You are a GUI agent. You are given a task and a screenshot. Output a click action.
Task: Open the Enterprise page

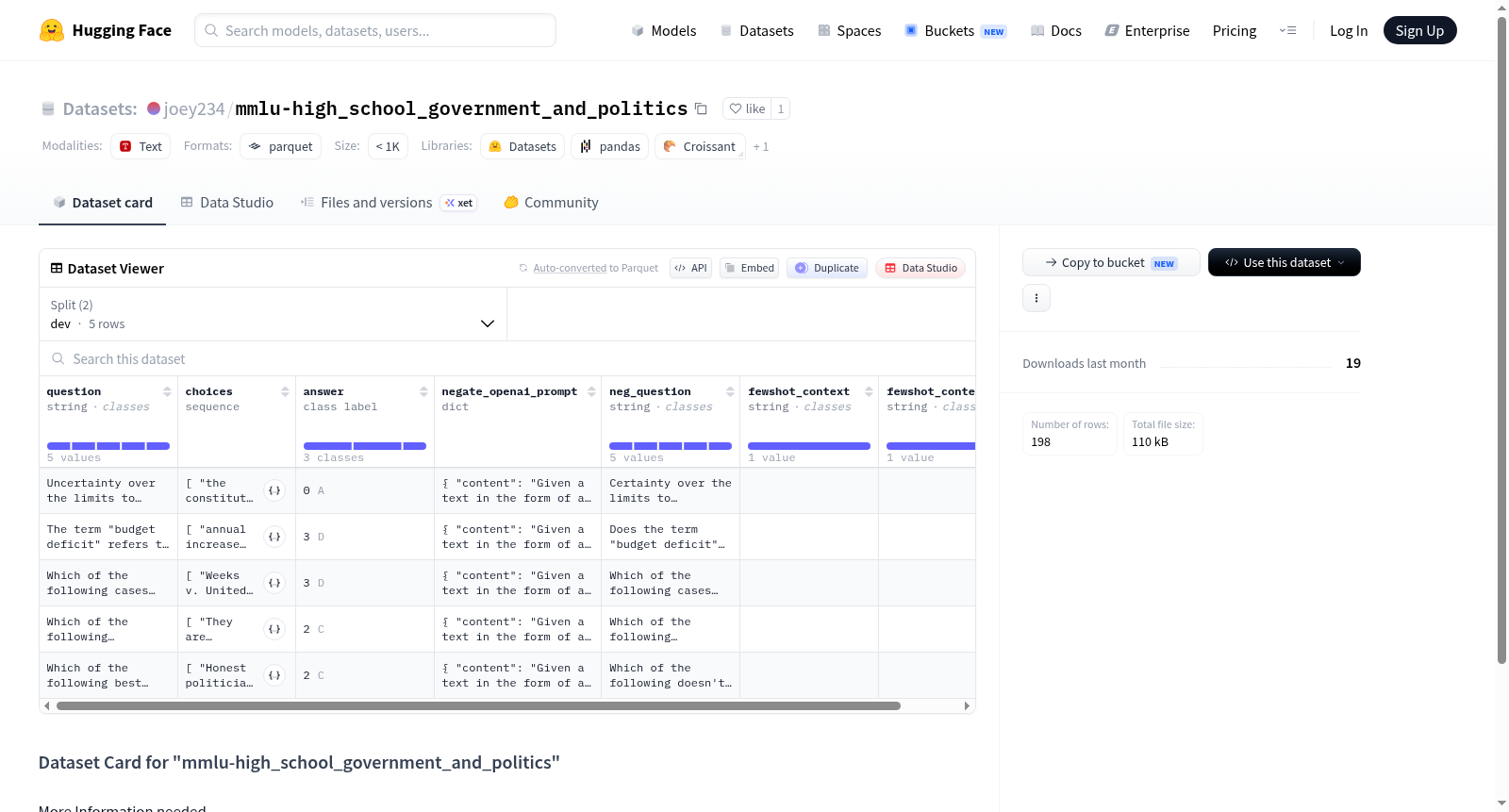point(1147,30)
